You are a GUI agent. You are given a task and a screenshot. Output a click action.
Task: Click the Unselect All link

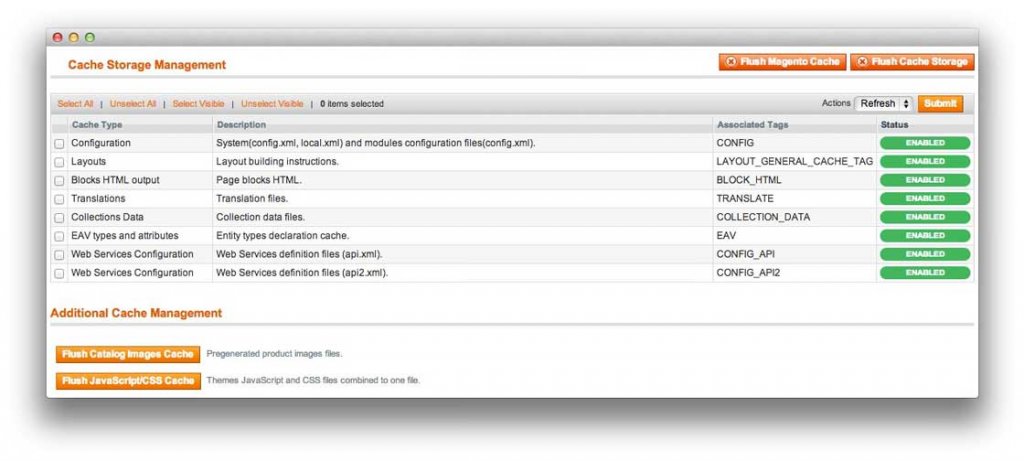[x=133, y=104]
